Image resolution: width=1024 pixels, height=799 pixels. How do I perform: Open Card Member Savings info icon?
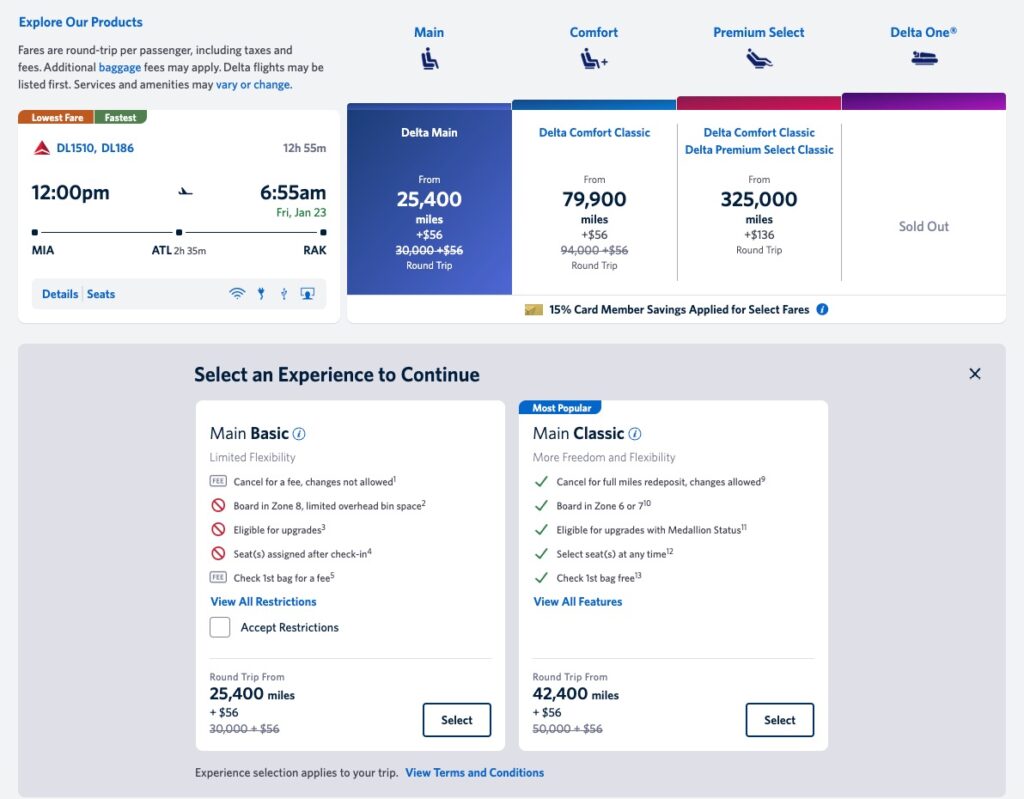coord(822,310)
